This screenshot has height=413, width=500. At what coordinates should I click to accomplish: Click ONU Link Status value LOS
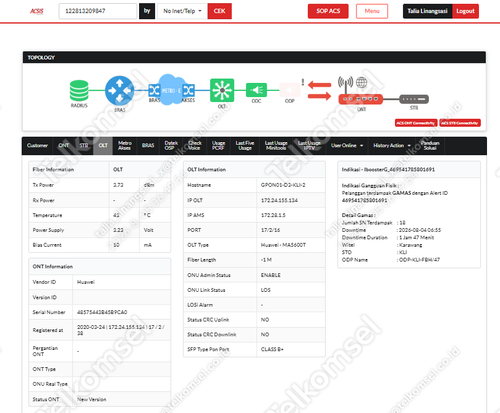click(x=265, y=290)
